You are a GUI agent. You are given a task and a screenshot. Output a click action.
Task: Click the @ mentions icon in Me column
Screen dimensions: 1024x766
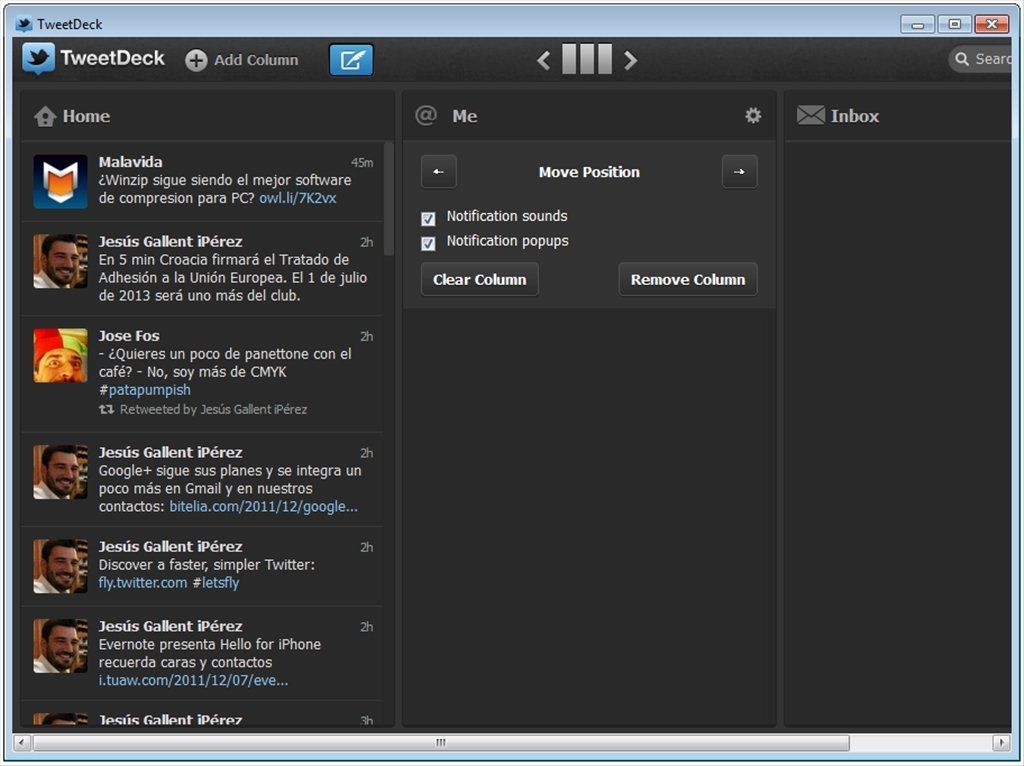coord(426,116)
